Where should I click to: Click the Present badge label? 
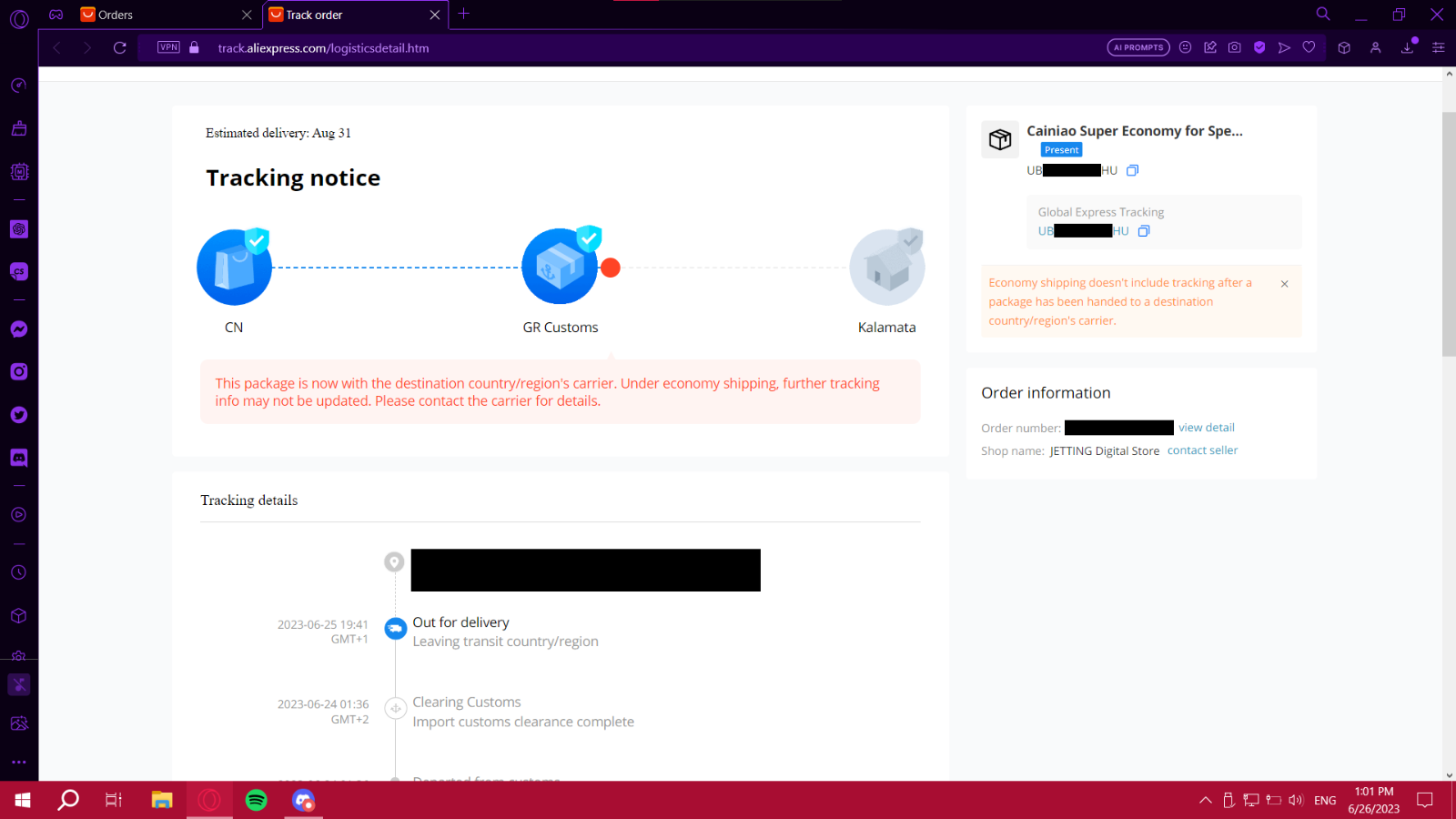tap(1061, 150)
